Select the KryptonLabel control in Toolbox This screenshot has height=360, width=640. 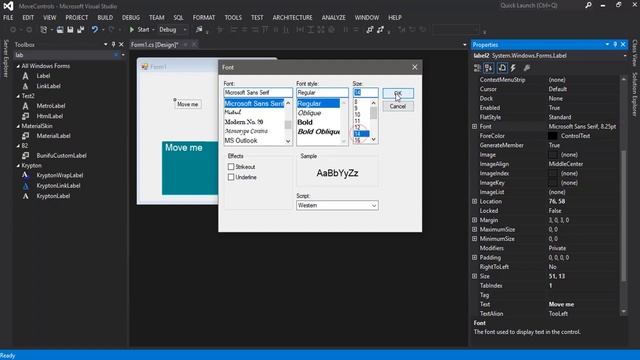(53, 196)
